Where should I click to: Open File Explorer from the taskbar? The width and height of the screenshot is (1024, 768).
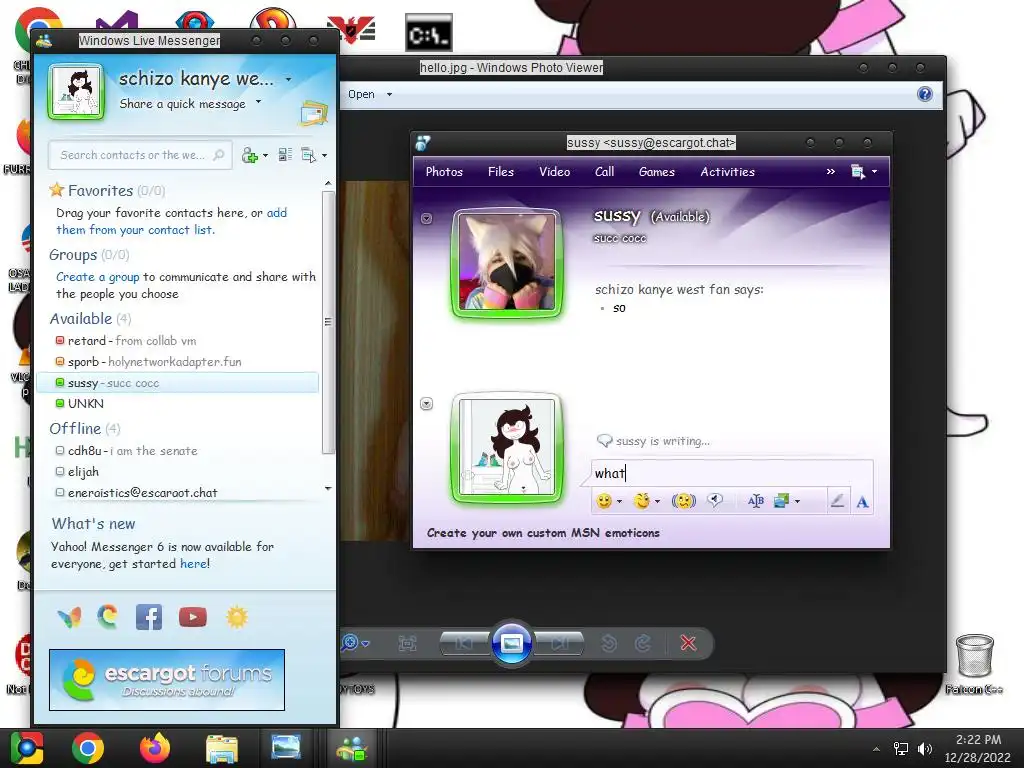221,748
